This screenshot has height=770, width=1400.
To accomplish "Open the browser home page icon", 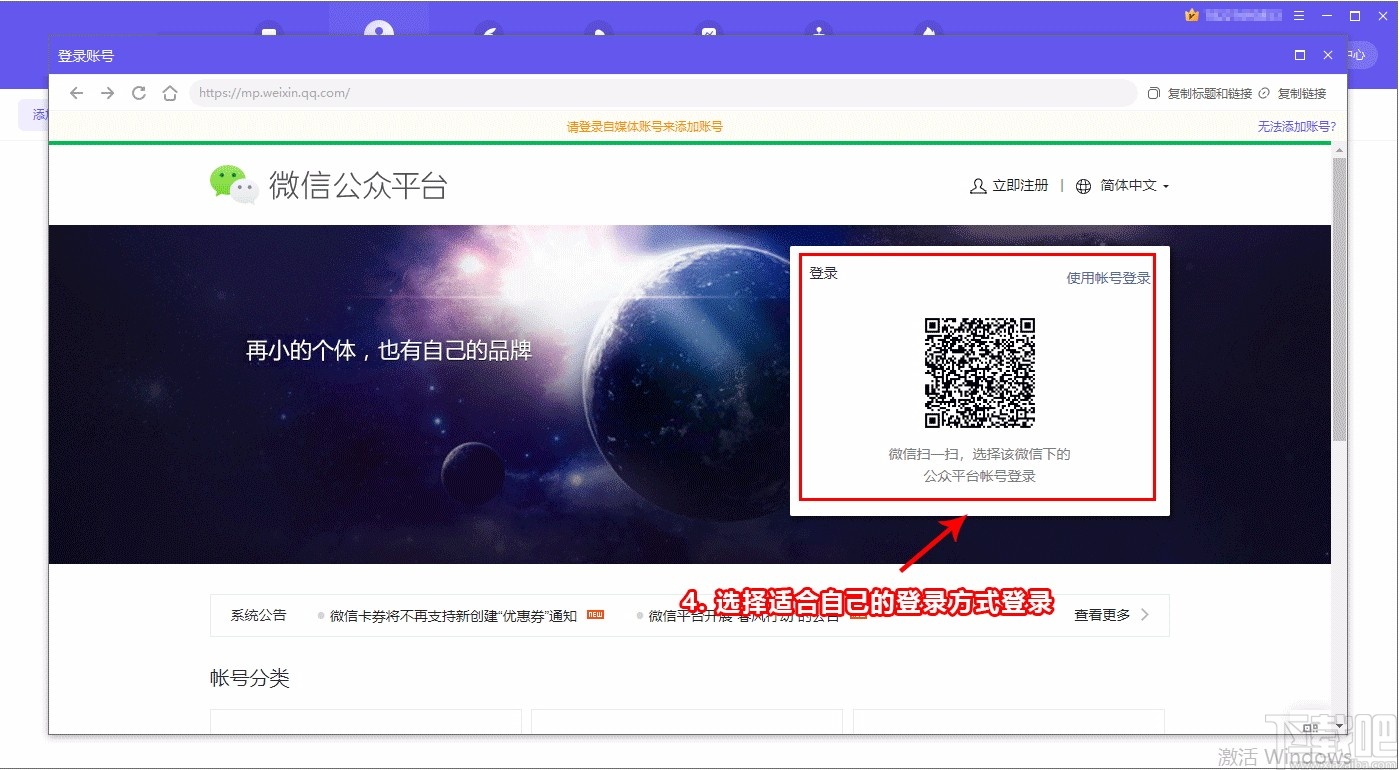I will click(170, 92).
